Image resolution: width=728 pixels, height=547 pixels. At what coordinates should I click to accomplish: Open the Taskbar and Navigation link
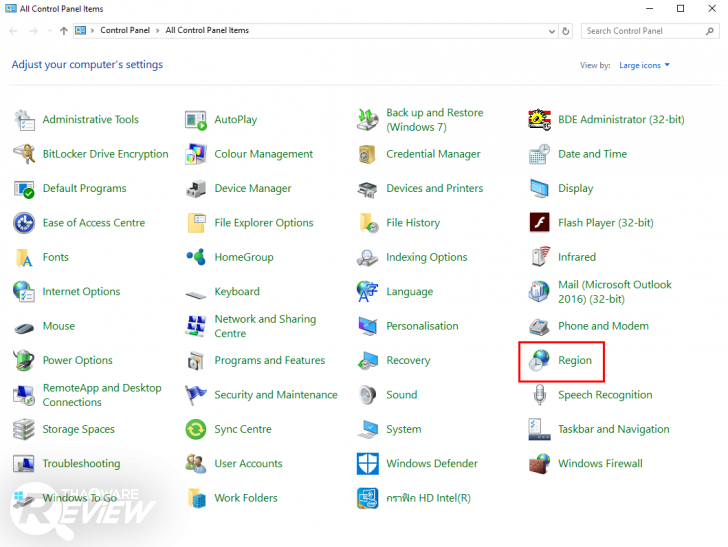(x=613, y=429)
